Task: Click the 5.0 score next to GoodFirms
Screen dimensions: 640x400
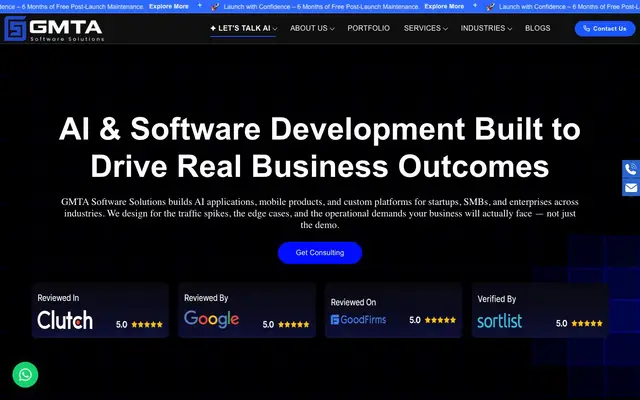Action: click(x=415, y=320)
